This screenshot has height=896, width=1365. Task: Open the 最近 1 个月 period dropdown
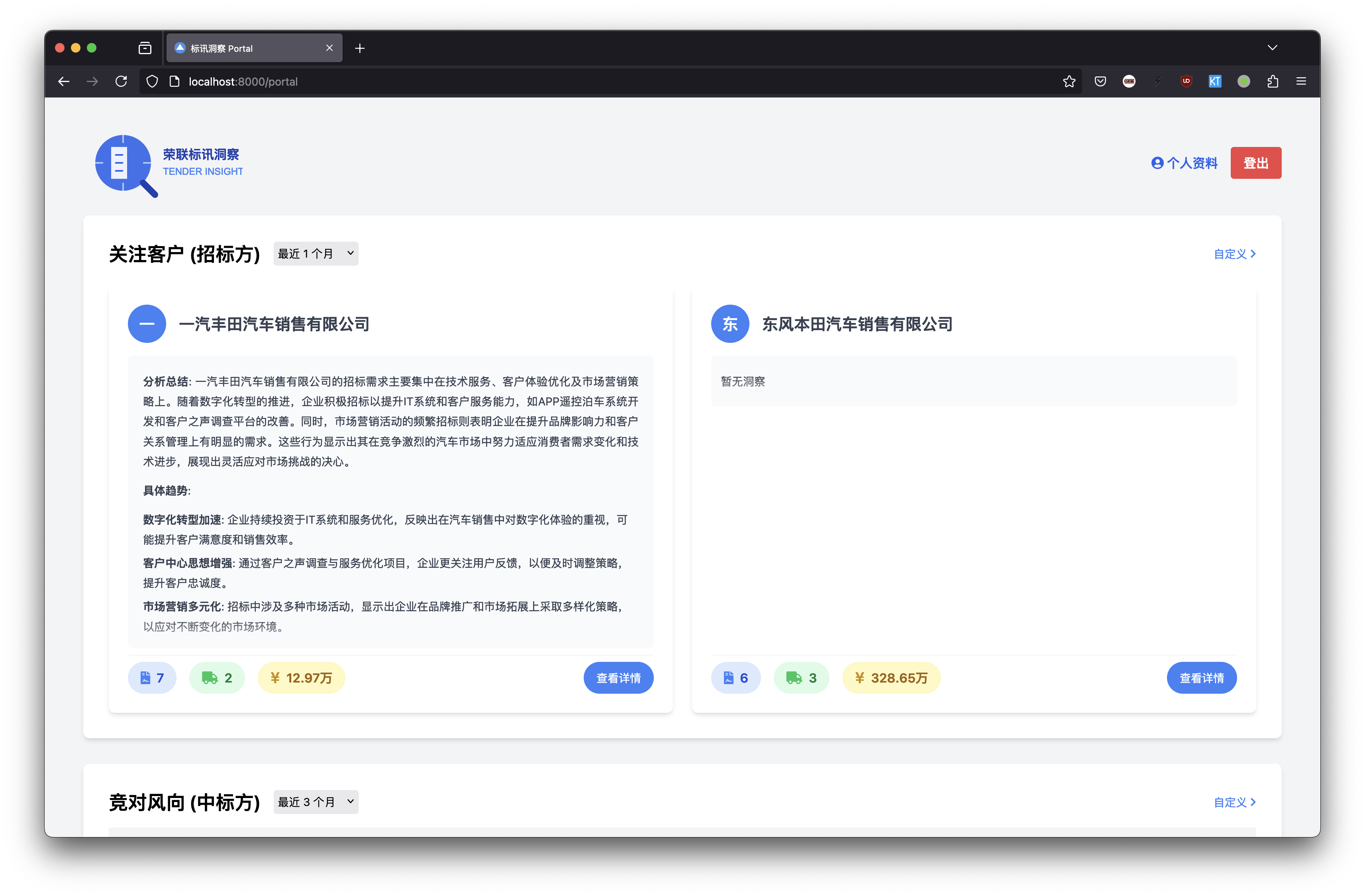pyautogui.click(x=316, y=253)
